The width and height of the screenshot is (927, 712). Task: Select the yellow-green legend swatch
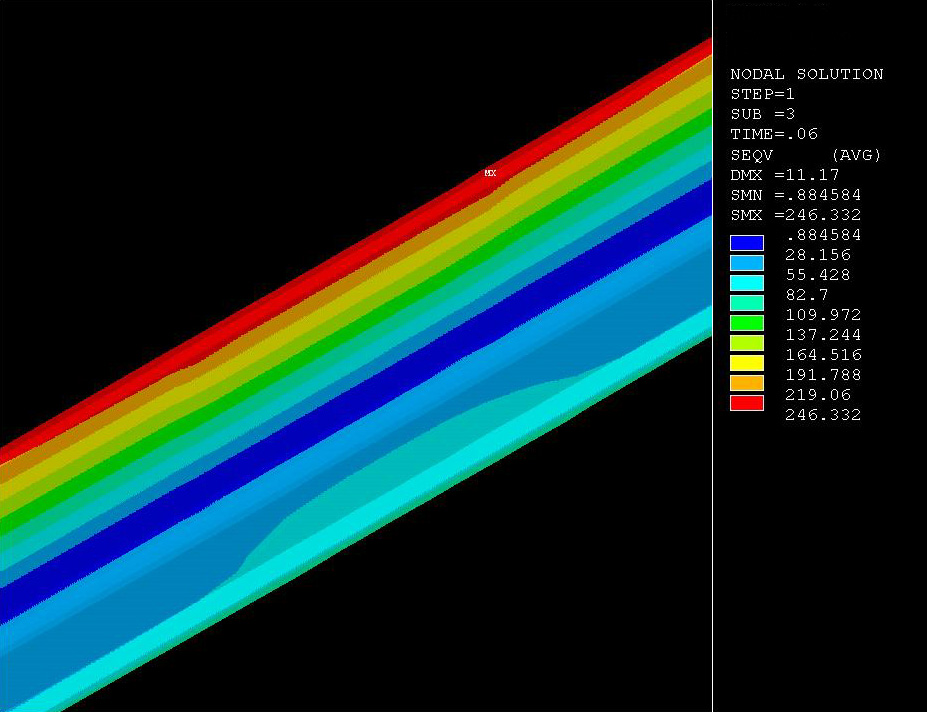(747, 343)
